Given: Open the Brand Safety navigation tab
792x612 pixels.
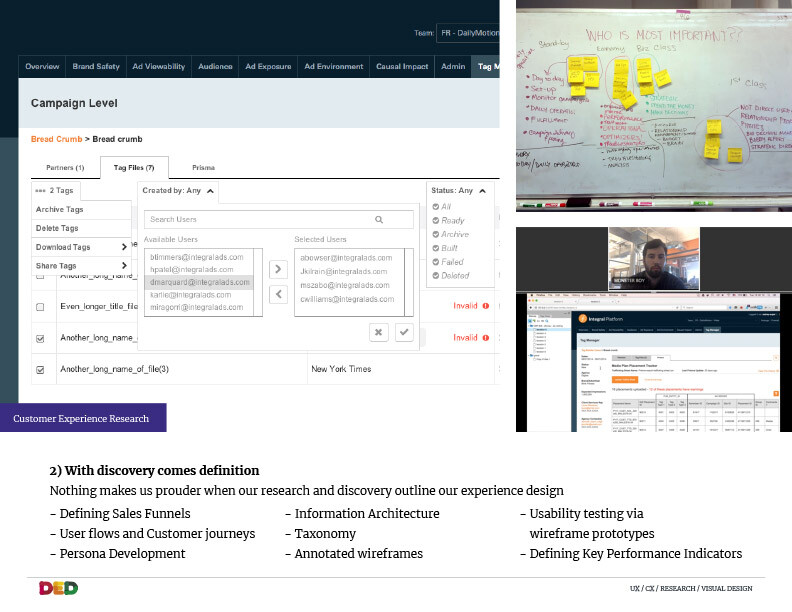Looking at the screenshot, I should [96, 66].
